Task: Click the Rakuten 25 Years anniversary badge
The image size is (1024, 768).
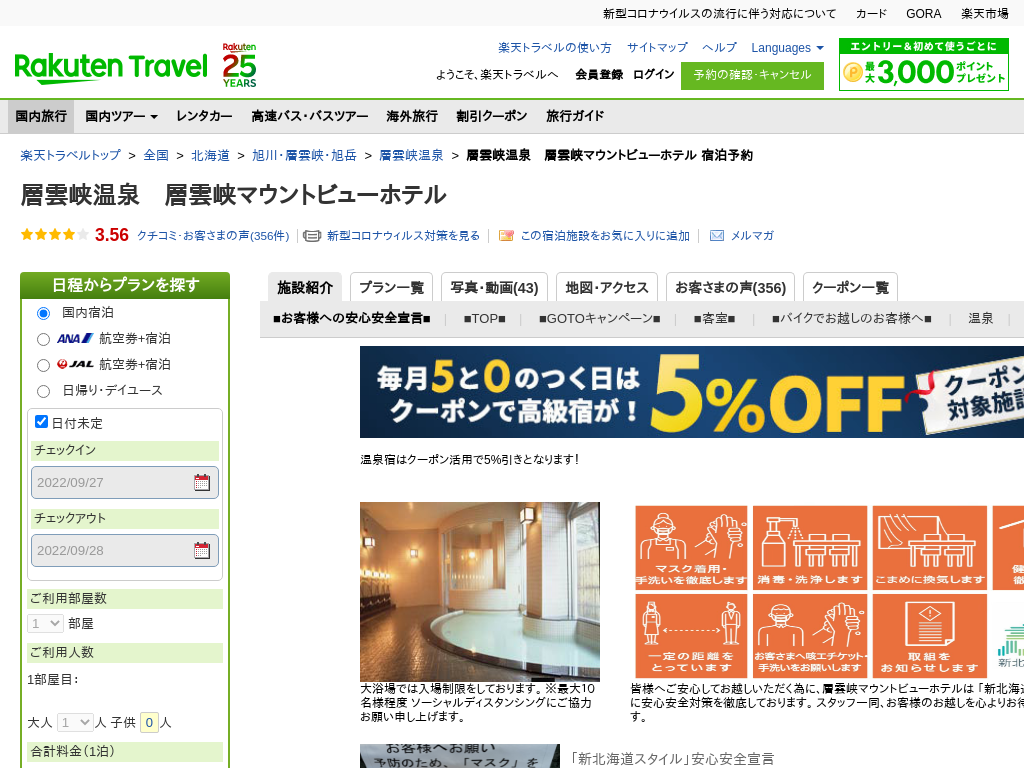Action: (239, 65)
